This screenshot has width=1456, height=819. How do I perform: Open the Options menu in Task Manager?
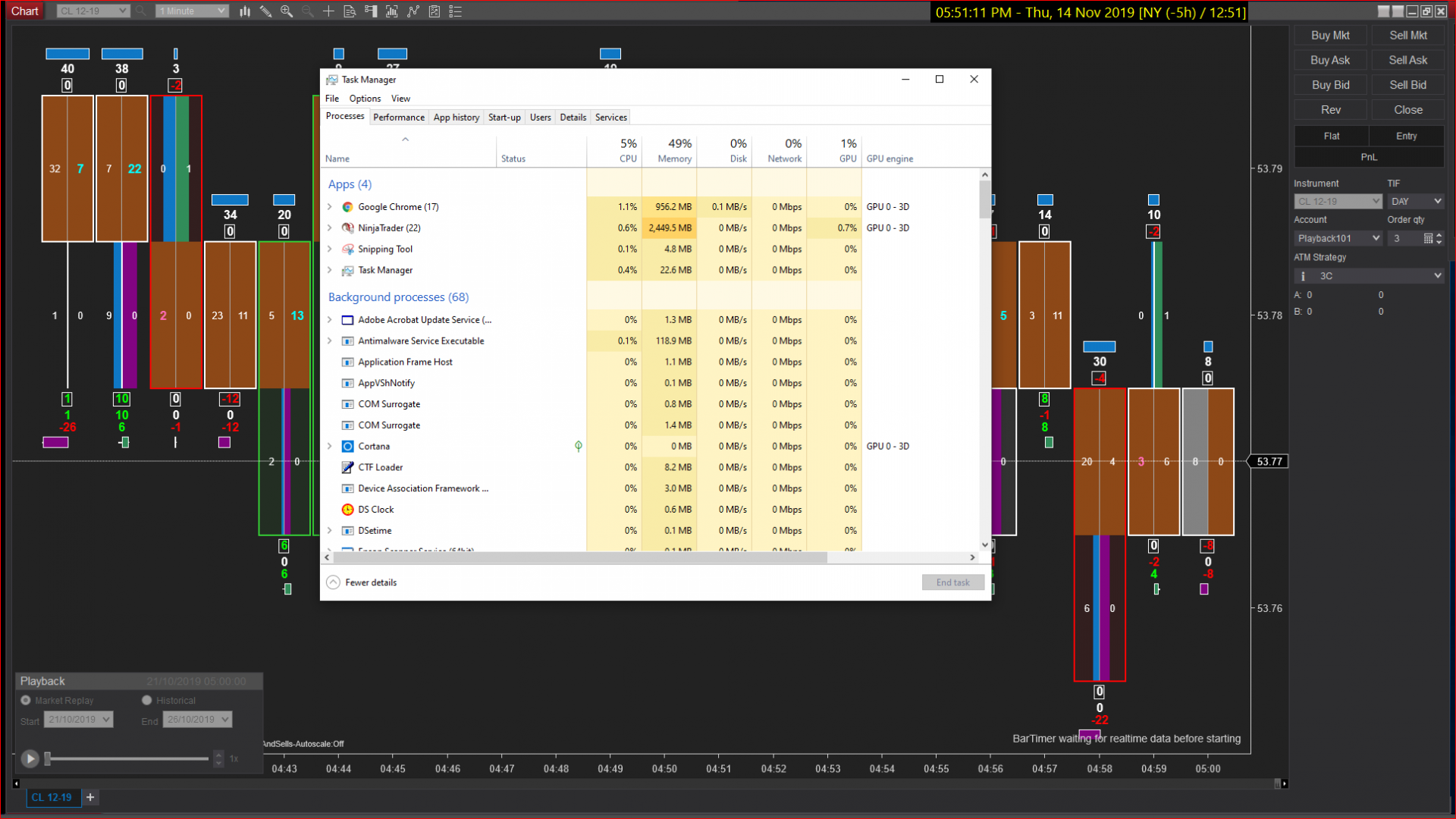(x=365, y=99)
